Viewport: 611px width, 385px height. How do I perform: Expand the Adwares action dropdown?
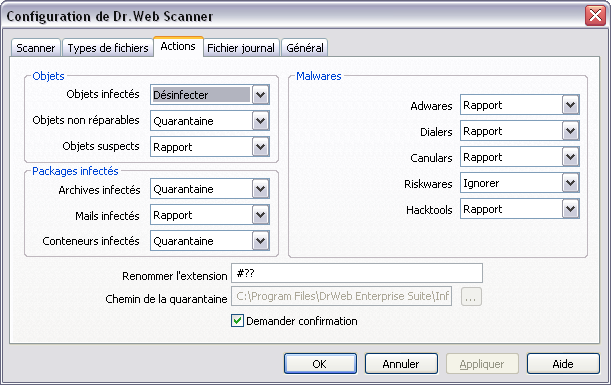pos(570,105)
